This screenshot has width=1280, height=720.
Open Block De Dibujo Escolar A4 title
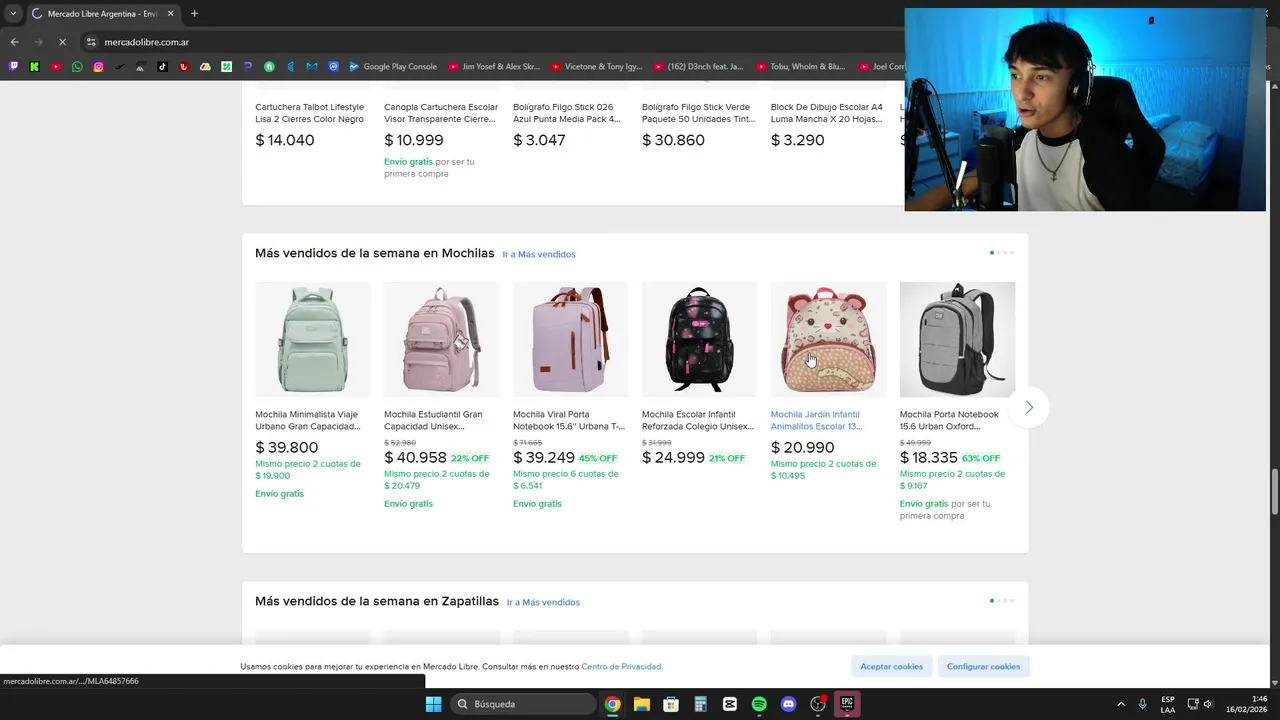[827, 113]
